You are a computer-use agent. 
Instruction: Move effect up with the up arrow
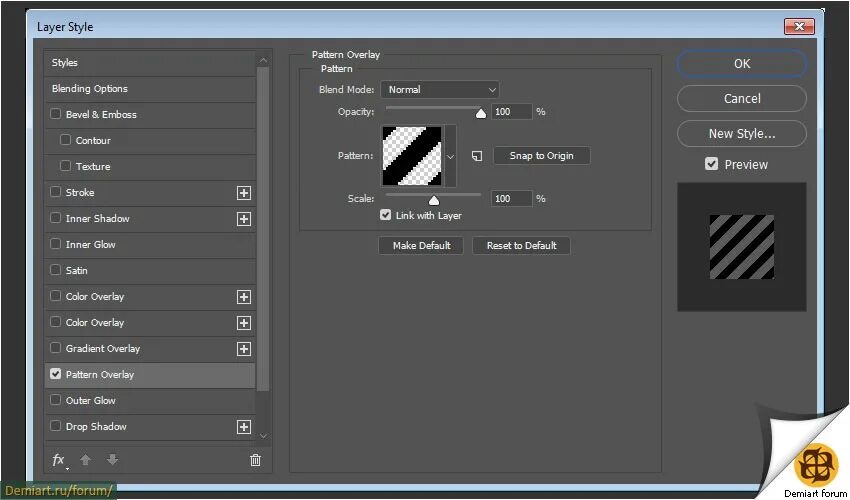[85, 460]
